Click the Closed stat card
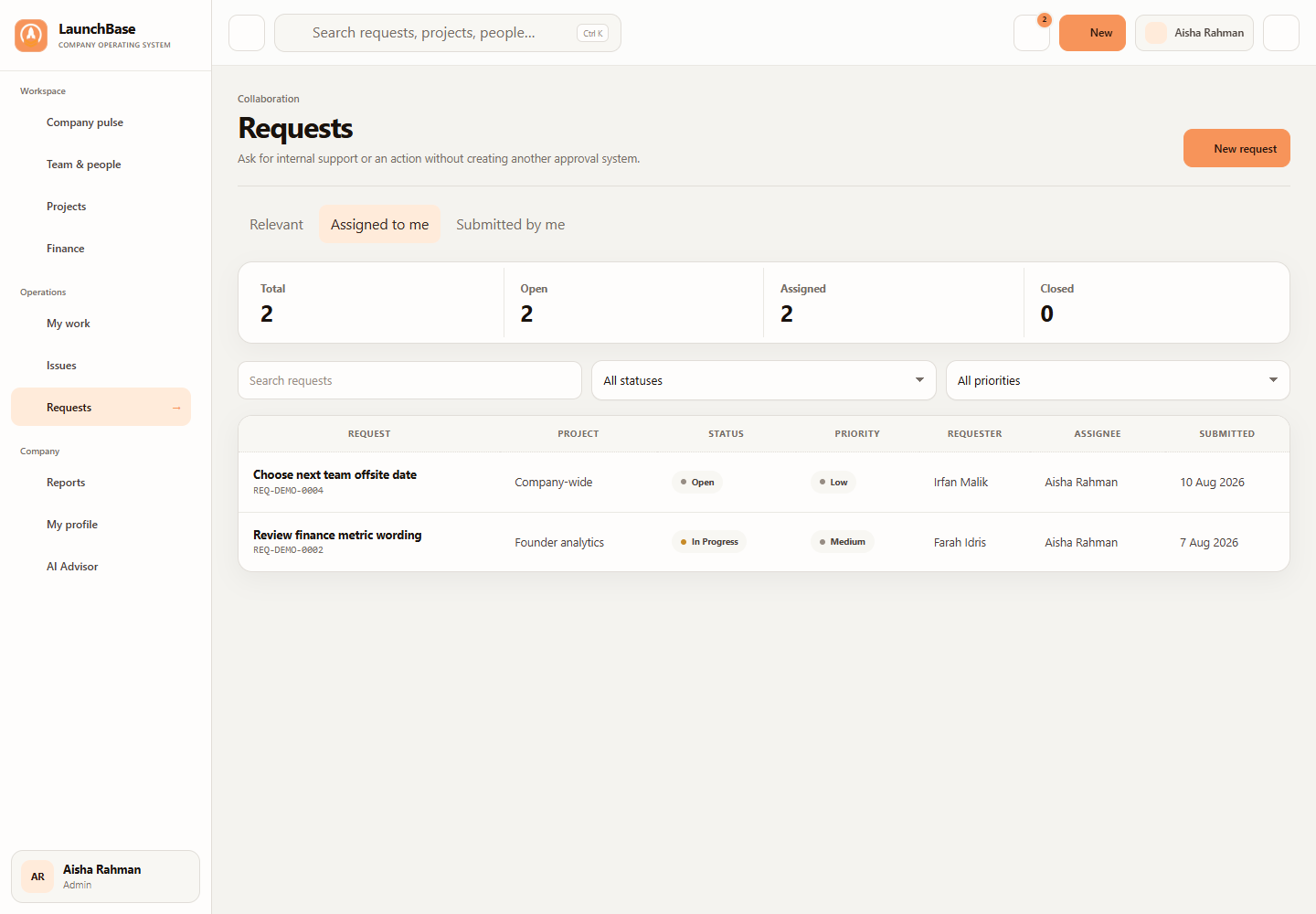 (1155, 303)
